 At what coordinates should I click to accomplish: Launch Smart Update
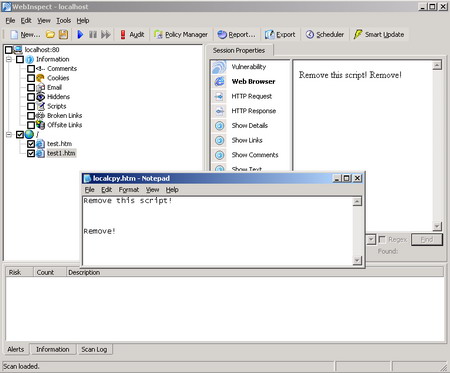[379, 34]
